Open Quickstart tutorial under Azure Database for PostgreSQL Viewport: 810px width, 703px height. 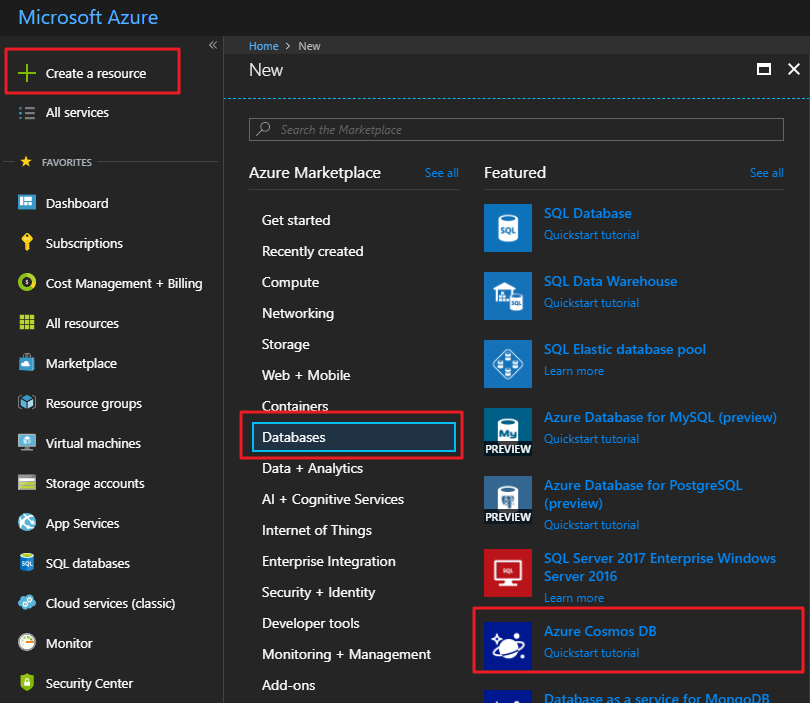[591, 525]
